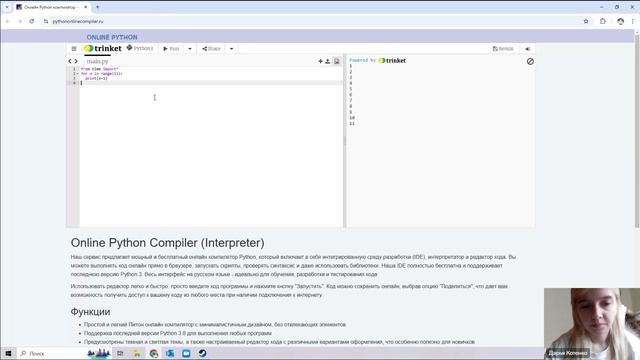
Task: Click the Python3 mode indicator
Action: 140,48
